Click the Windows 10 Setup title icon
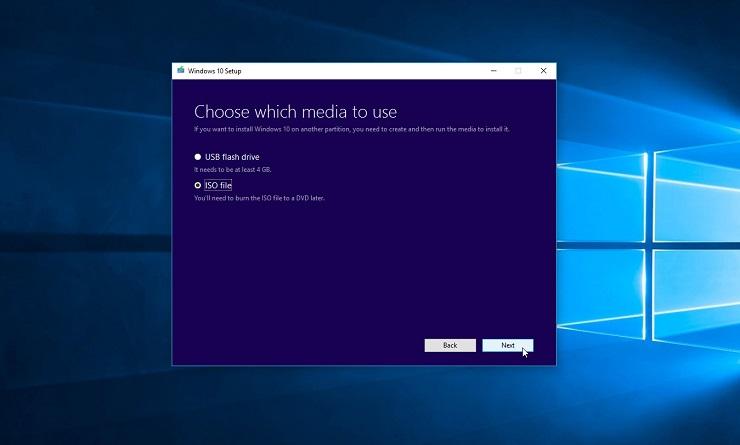 (180, 71)
